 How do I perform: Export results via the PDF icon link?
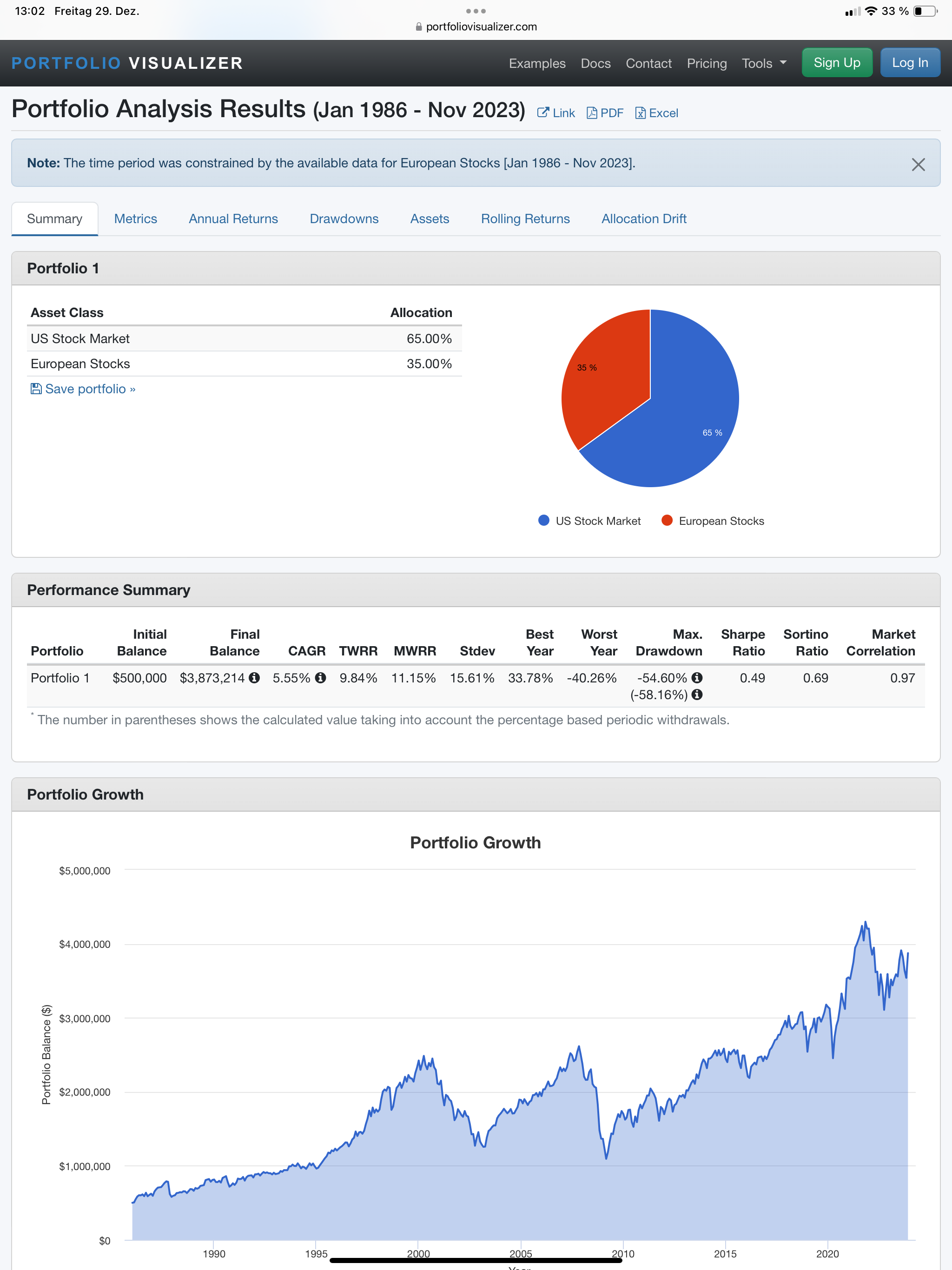click(x=605, y=113)
